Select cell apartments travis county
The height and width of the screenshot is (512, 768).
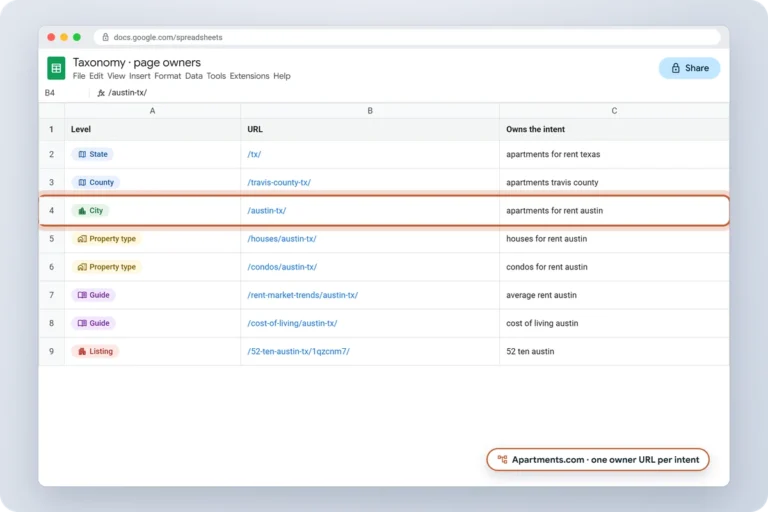tap(614, 182)
